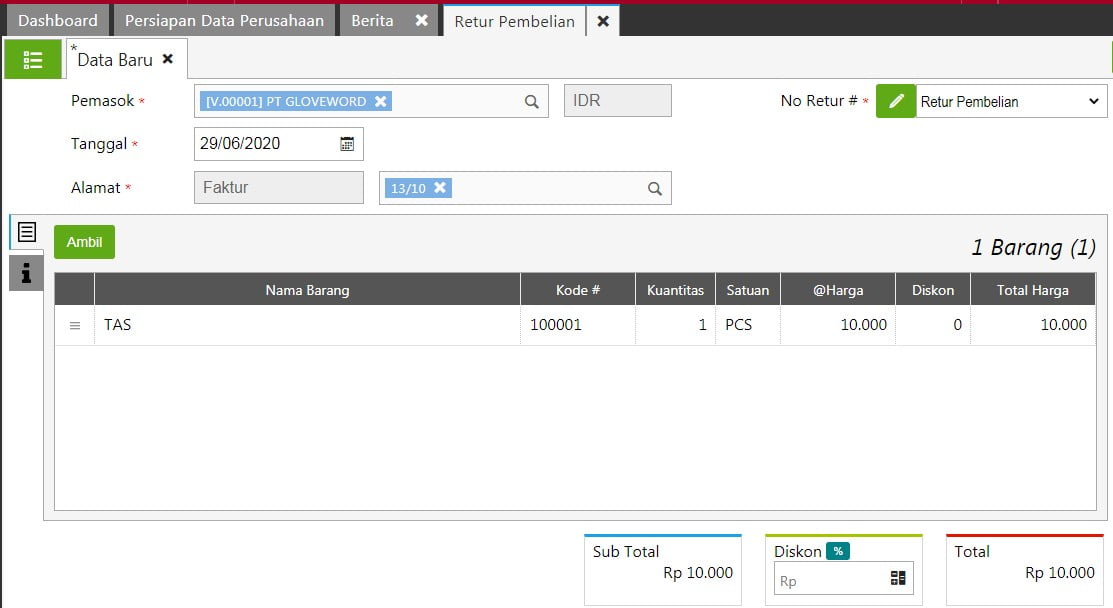Click the @Harga column header
The height and width of the screenshot is (608, 1113).
point(838,290)
